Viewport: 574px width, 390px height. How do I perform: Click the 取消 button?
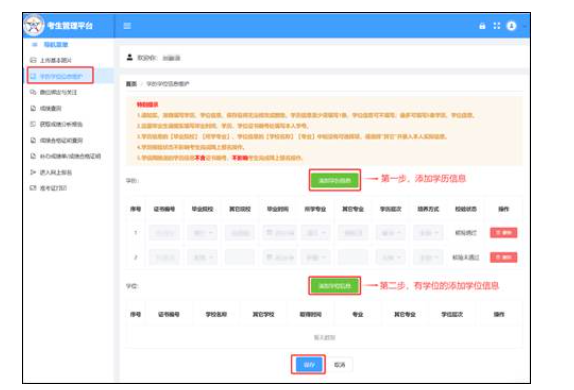coord(339,365)
